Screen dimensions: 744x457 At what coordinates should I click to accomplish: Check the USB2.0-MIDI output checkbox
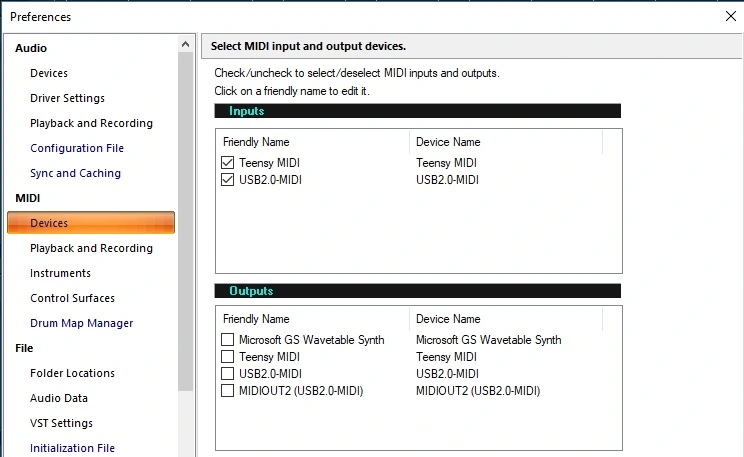pos(228,374)
